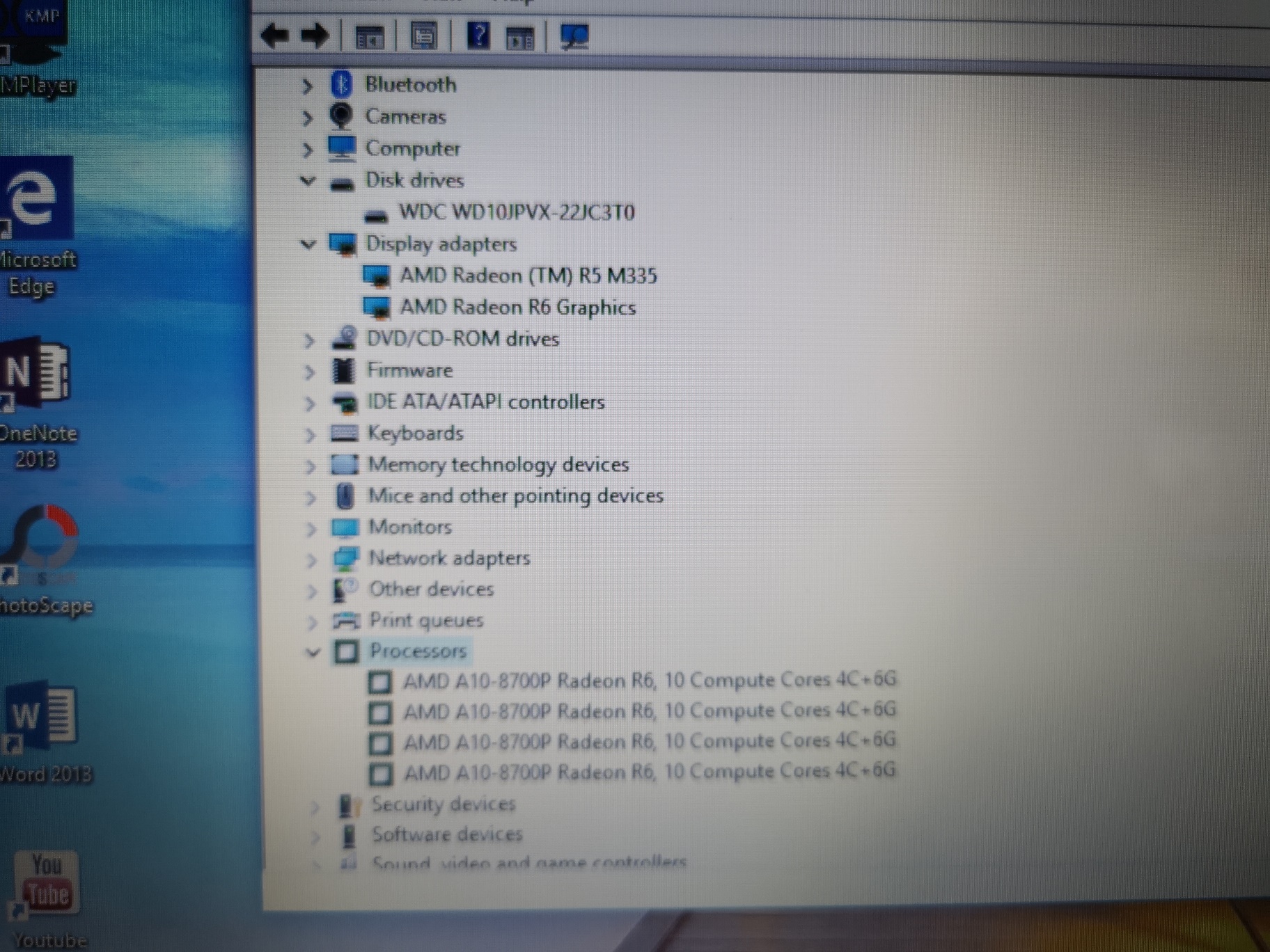Click the Show/Hide Console Tree toolbar icon
1270x952 pixels.
370,38
